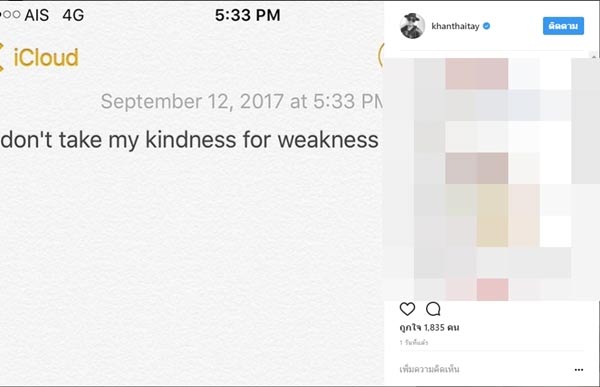Viewport: 600px width, 387px height.
Task: Open the khanthaitay username link
Action: click(x=455, y=26)
